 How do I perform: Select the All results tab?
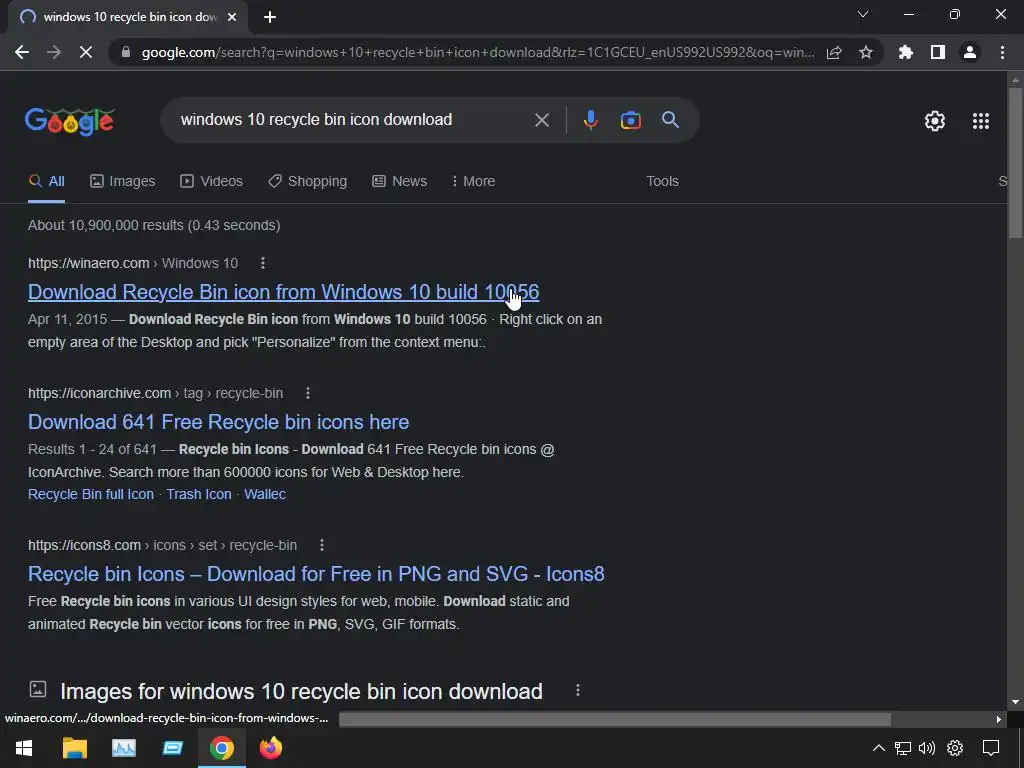(x=46, y=181)
